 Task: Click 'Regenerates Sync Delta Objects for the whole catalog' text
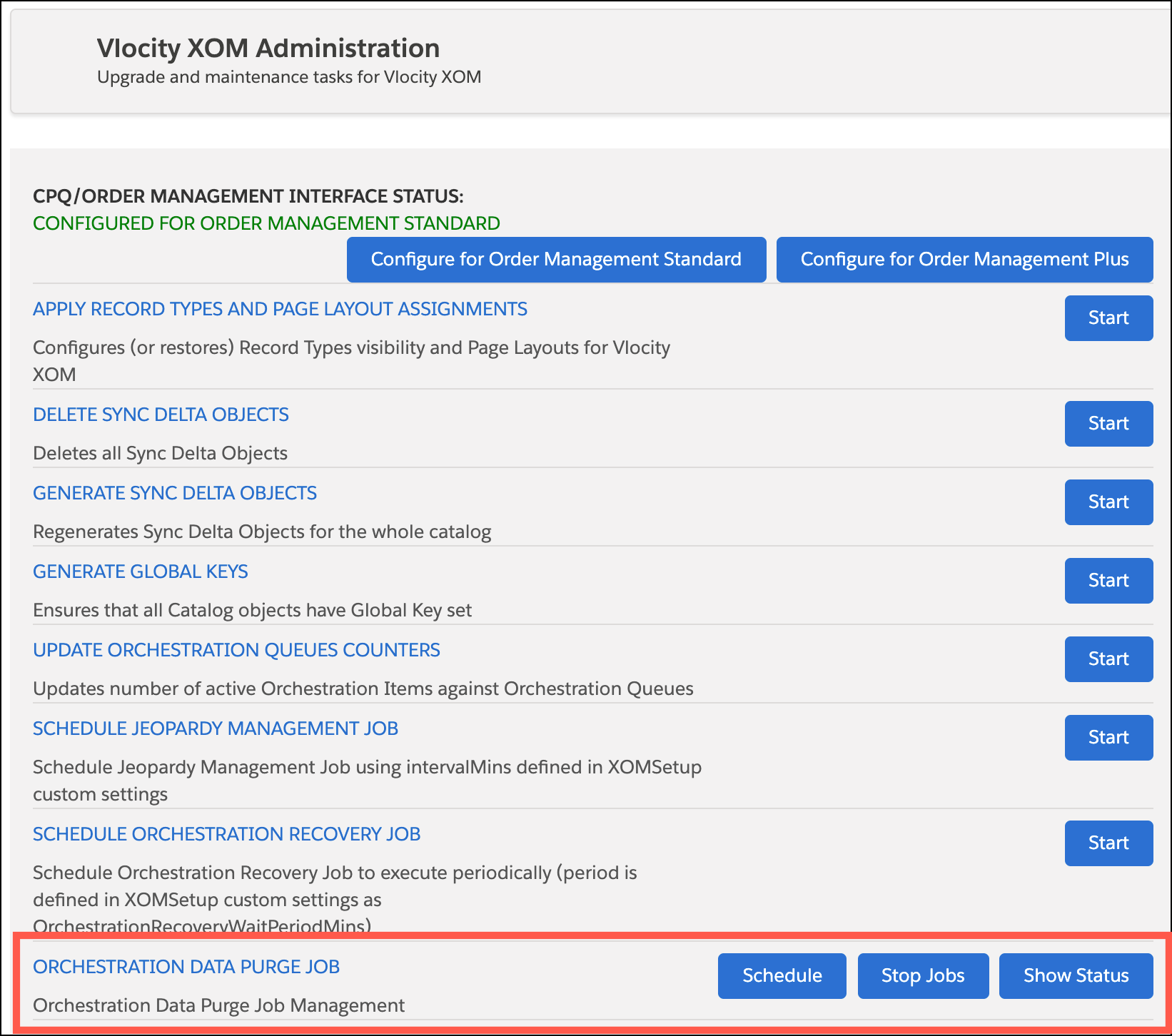(x=262, y=532)
